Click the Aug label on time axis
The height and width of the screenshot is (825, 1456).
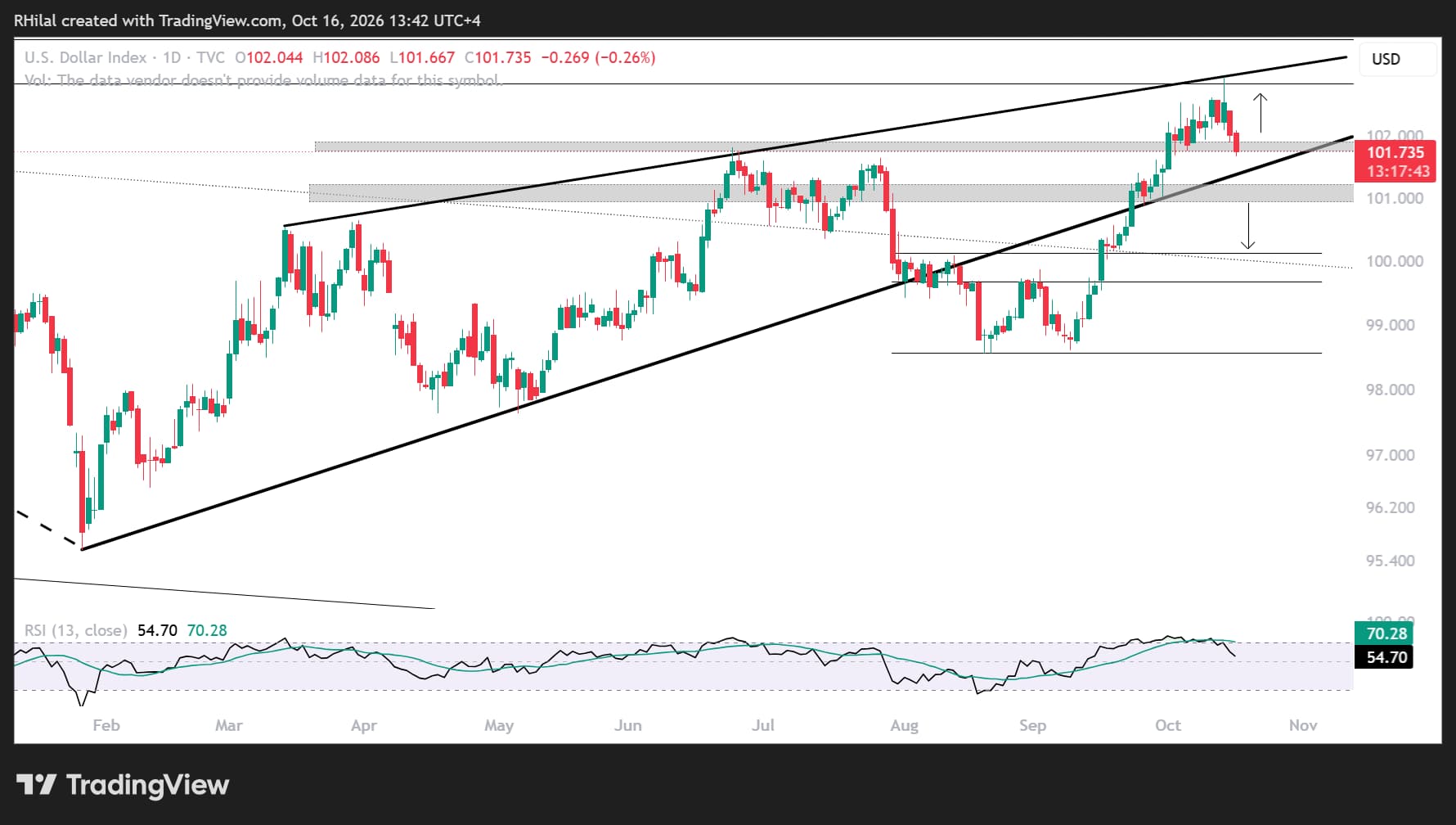[904, 725]
